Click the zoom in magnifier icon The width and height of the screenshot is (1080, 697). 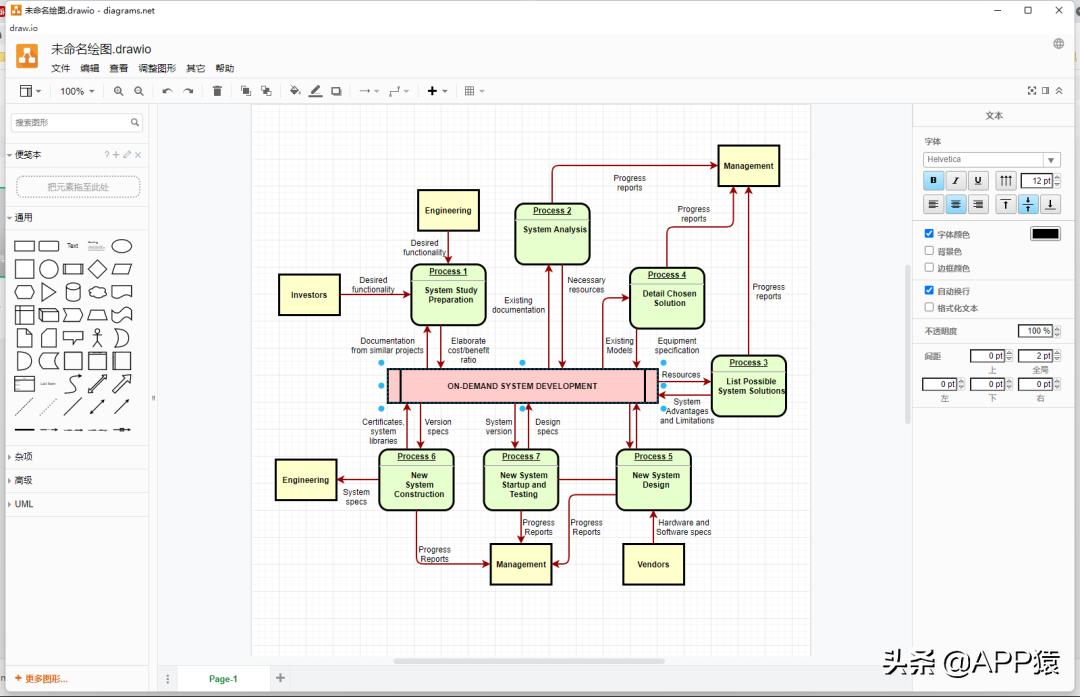click(x=119, y=91)
